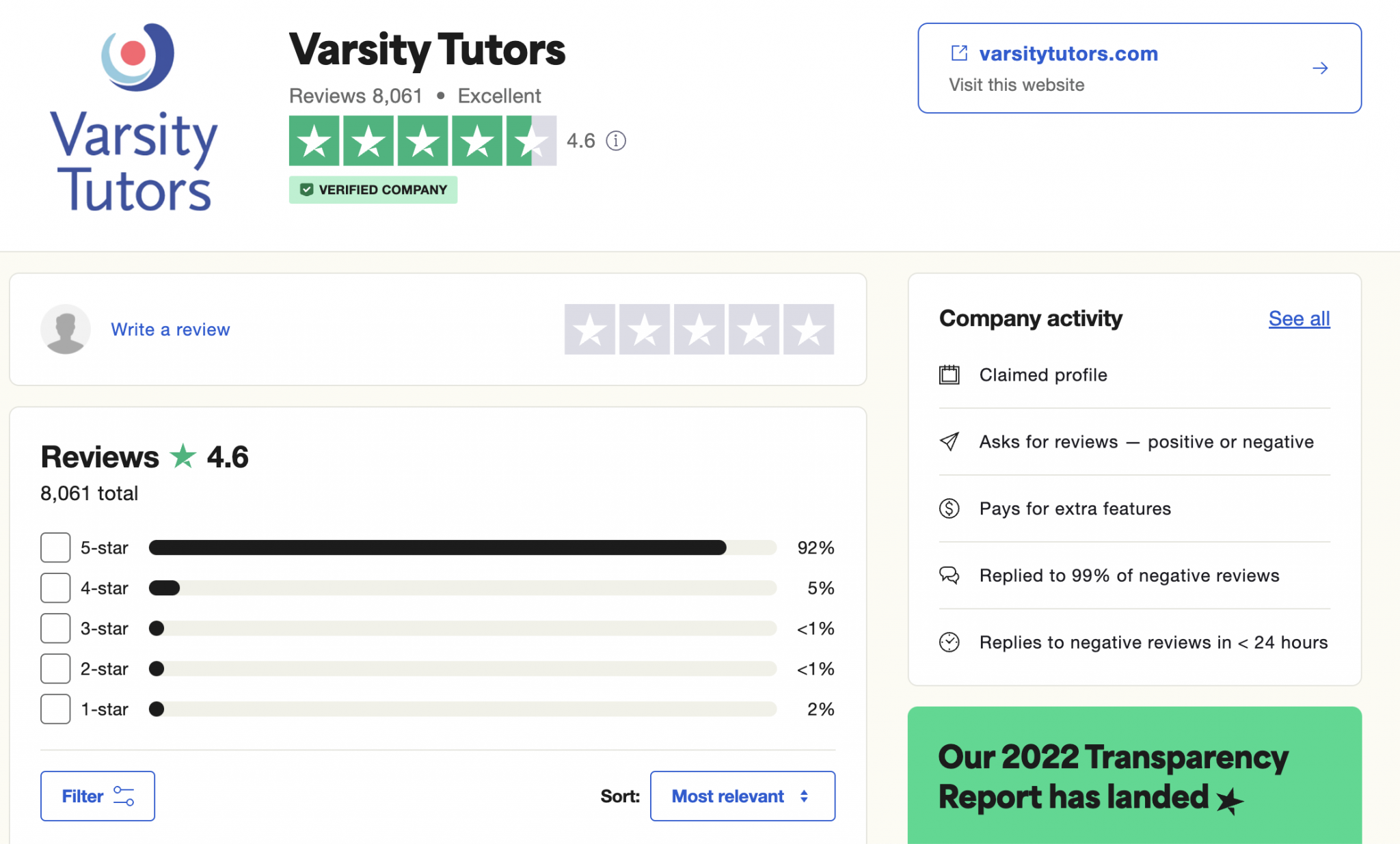This screenshot has height=844, width=1400.
Task: Click the sort order arrows beside Most relevant
Action: [x=805, y=795]
